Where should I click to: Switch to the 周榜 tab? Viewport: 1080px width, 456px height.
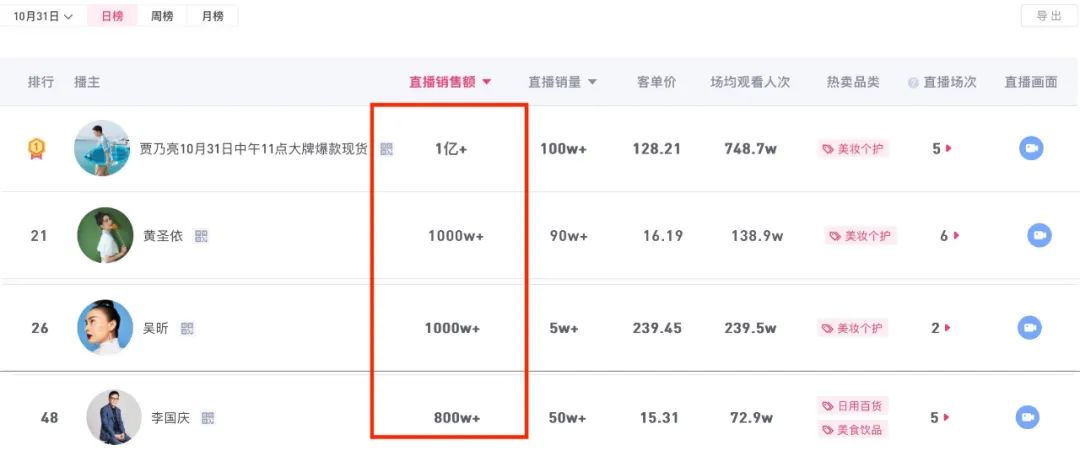click(162, 16)
